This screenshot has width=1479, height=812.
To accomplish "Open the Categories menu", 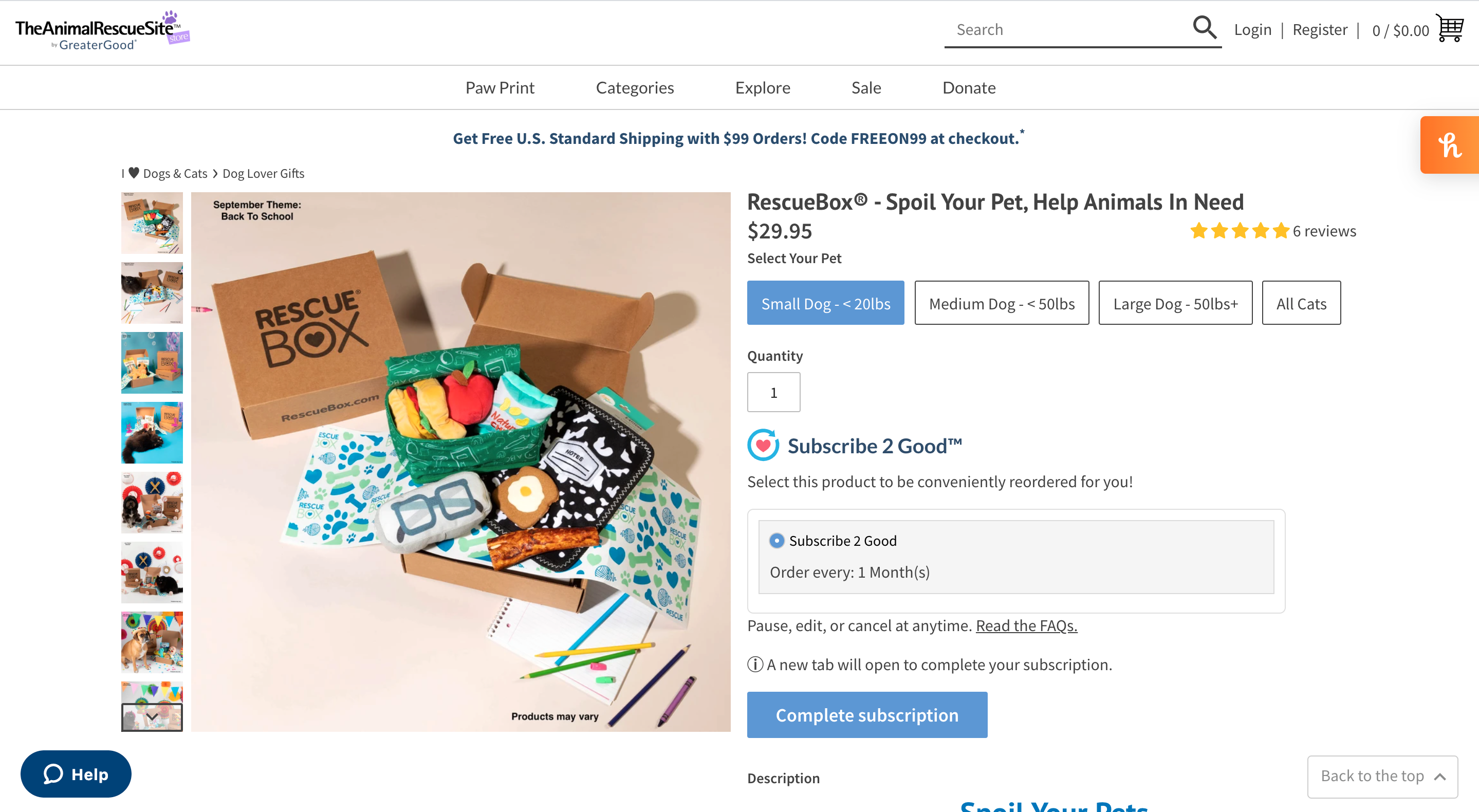I will point(635,87).
